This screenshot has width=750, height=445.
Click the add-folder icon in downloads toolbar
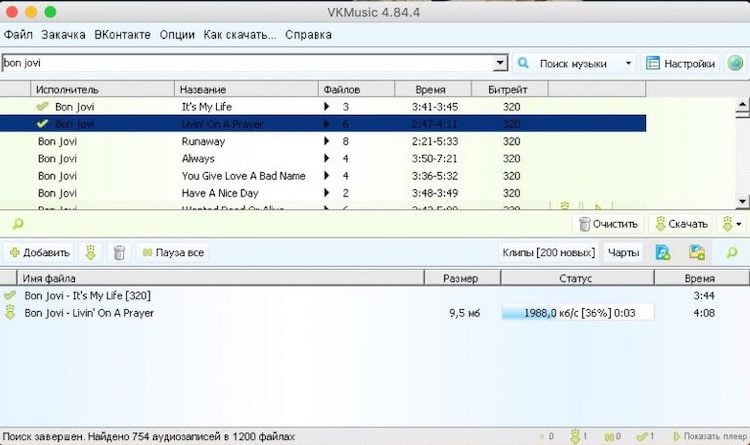(x=697, y=252)
